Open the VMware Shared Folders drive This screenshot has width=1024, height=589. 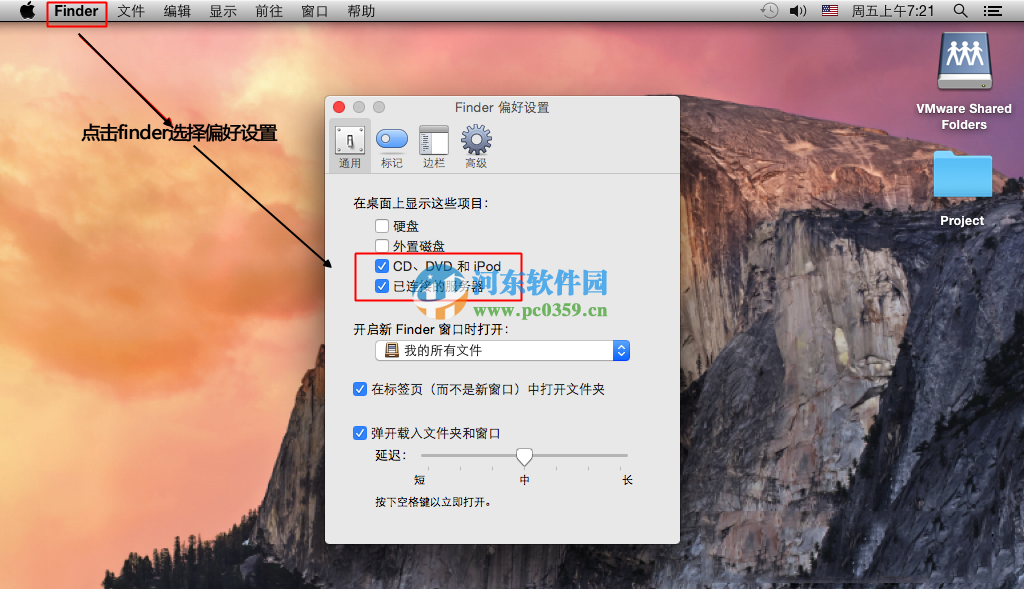(963, 62)
